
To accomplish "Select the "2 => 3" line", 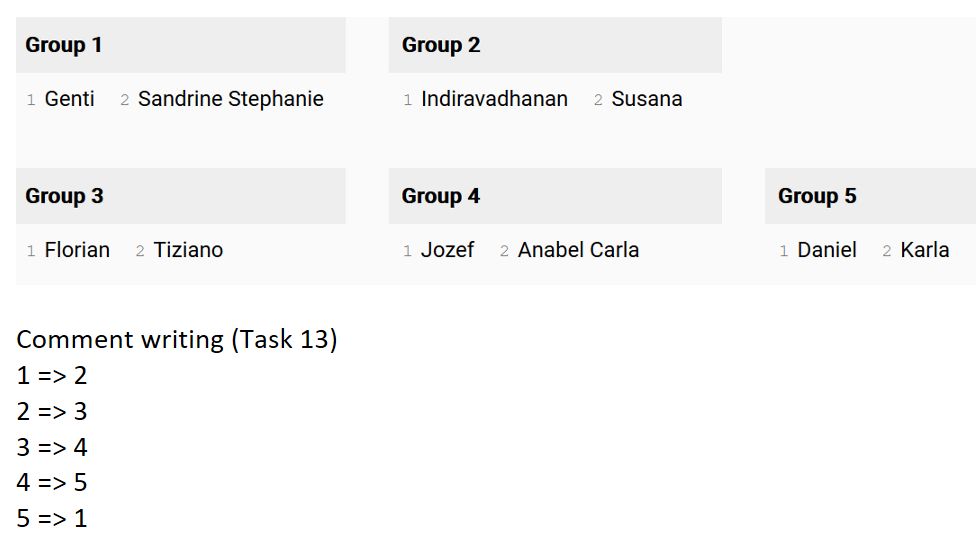I will pyautogui.click(x=52, y=412).
